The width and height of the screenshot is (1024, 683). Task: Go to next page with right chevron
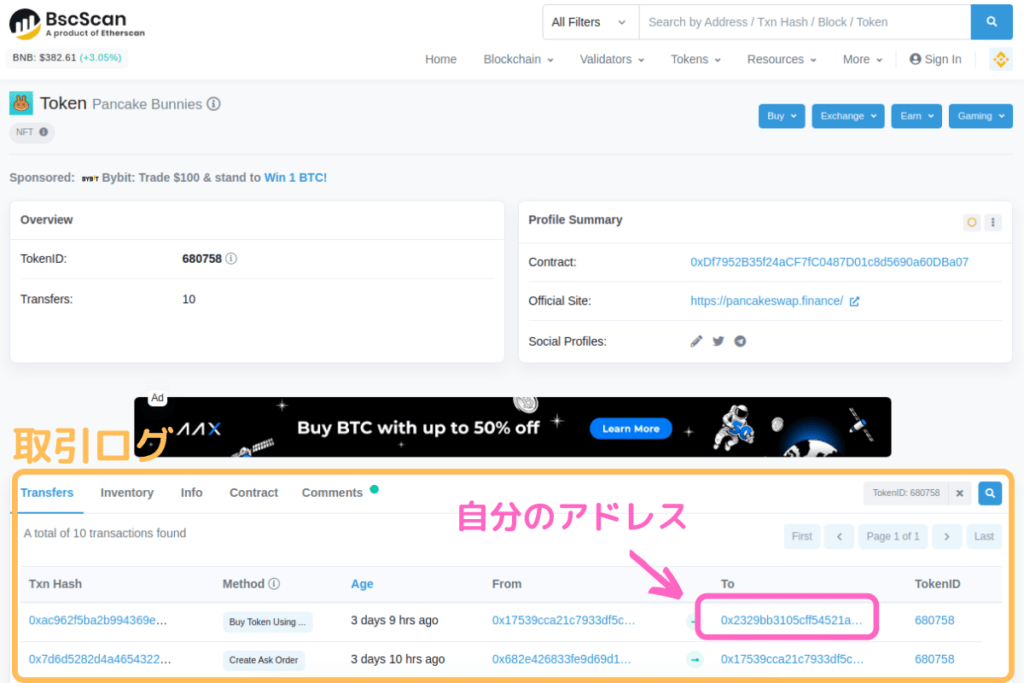947,537
